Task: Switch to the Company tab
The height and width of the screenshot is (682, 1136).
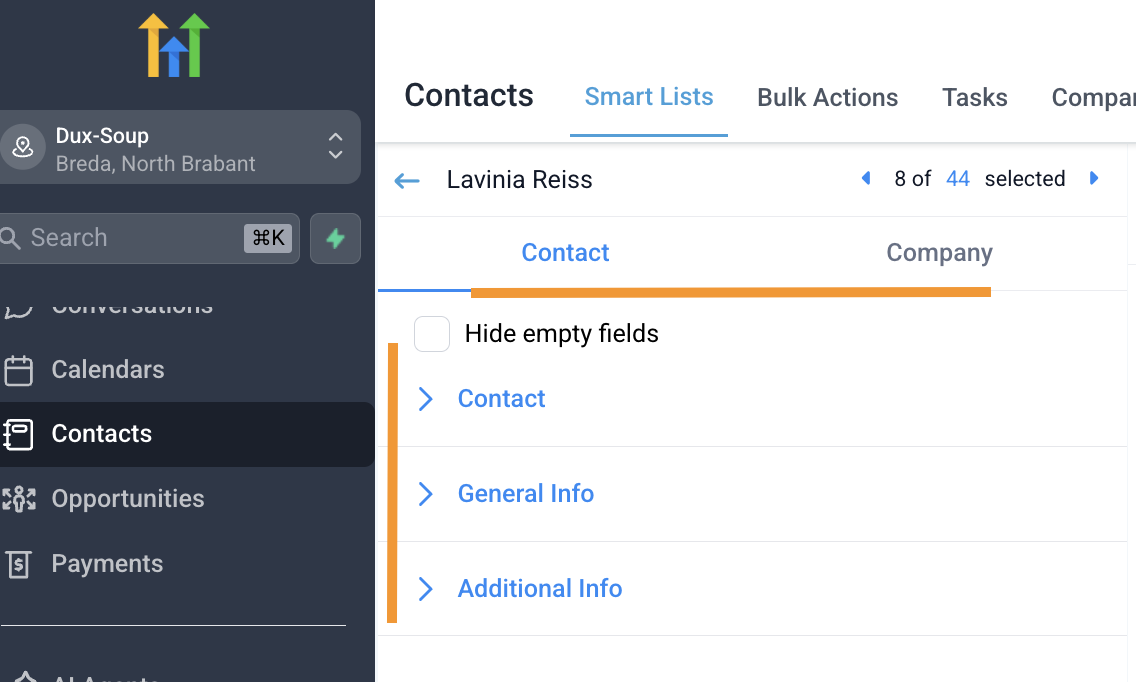Action: (939, 253)
